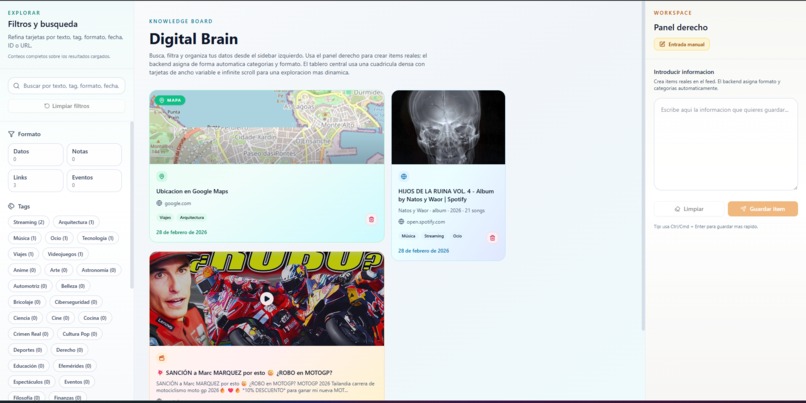Select the Crimen Real (0) tag chip

30,334
